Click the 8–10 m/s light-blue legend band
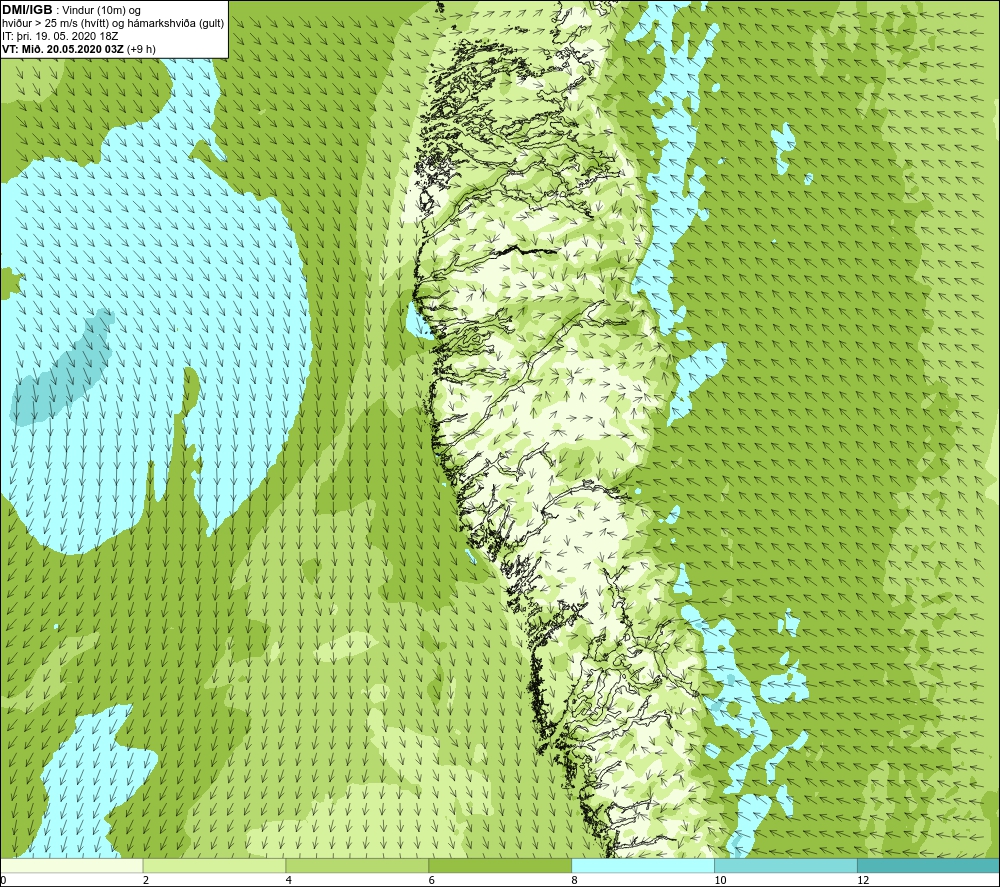This screenshot has height=887, width=1000. (x=643, y=865)
